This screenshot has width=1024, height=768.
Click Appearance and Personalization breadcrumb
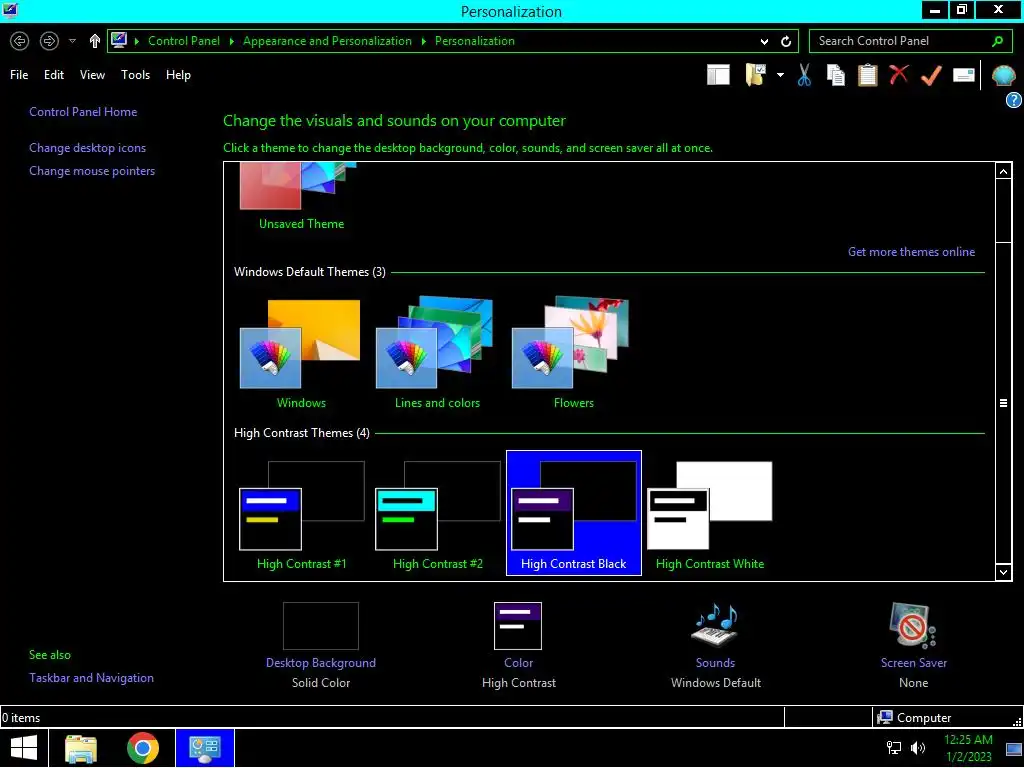pyautogui.click(x=327, y=41)
